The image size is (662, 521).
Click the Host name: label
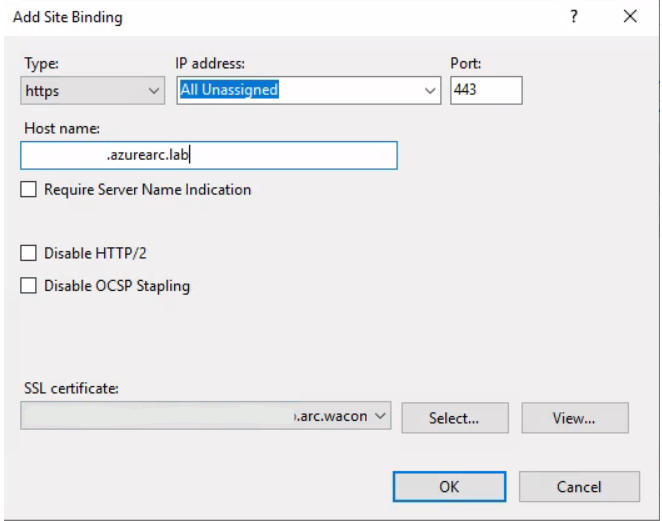click(61, 129)
